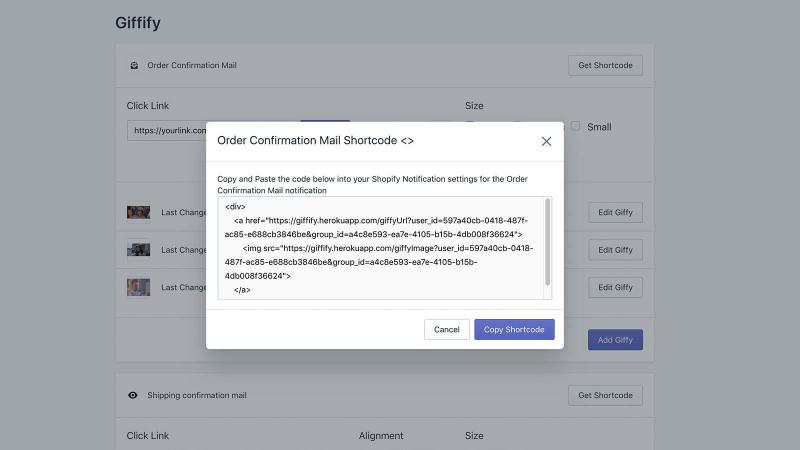Tick the Small size checkbox
The height and width of the screenshot is (450, 800).
point(575,126)
